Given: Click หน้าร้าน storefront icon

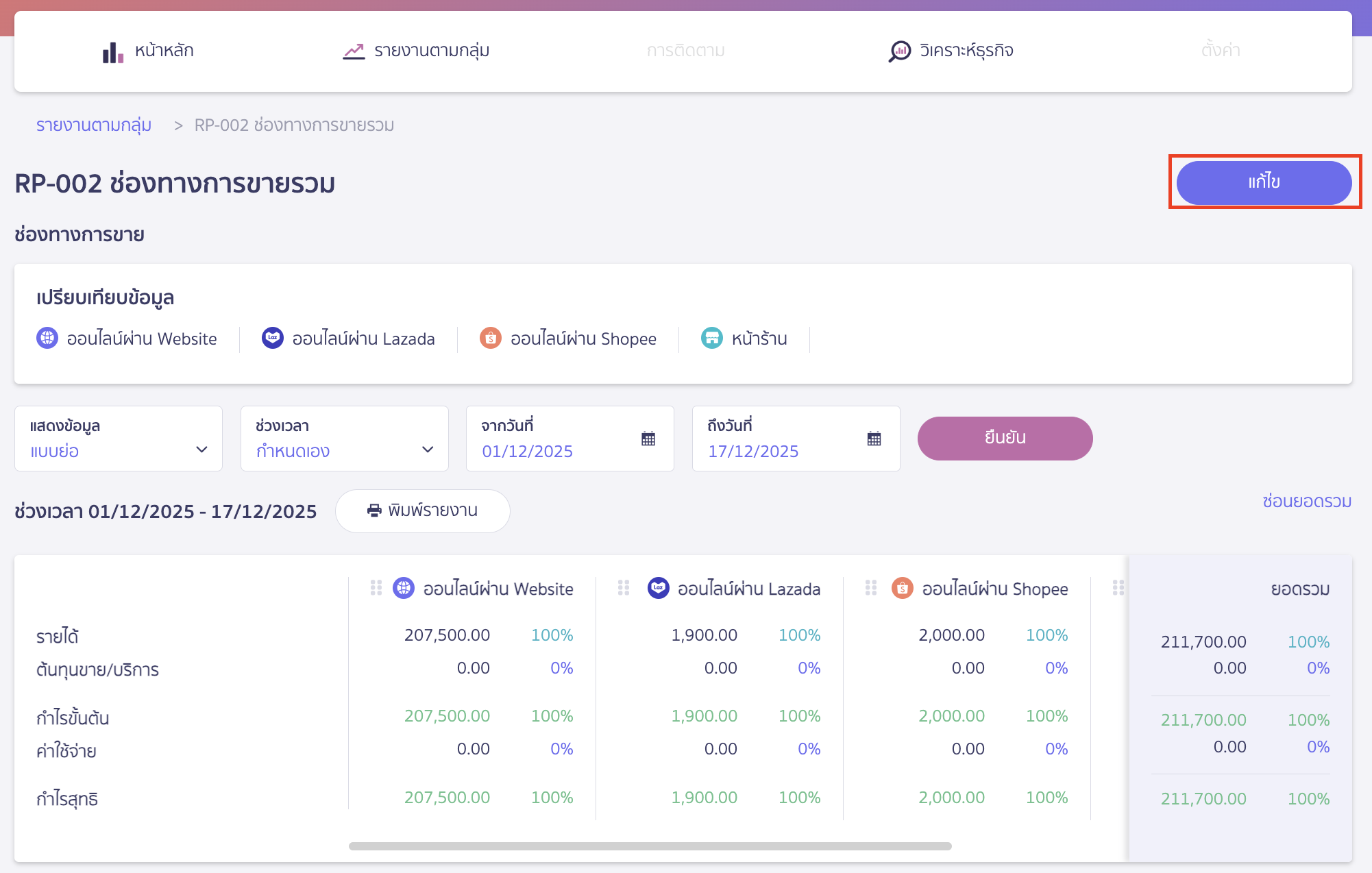Looking at the screenshot, I should tap(711, 338).
